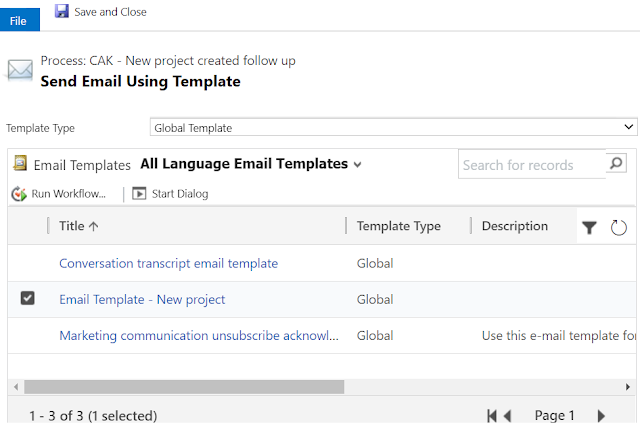Go to the previous page arrow
This screenshot has width=640, height=424.
[x=508, y=415]
